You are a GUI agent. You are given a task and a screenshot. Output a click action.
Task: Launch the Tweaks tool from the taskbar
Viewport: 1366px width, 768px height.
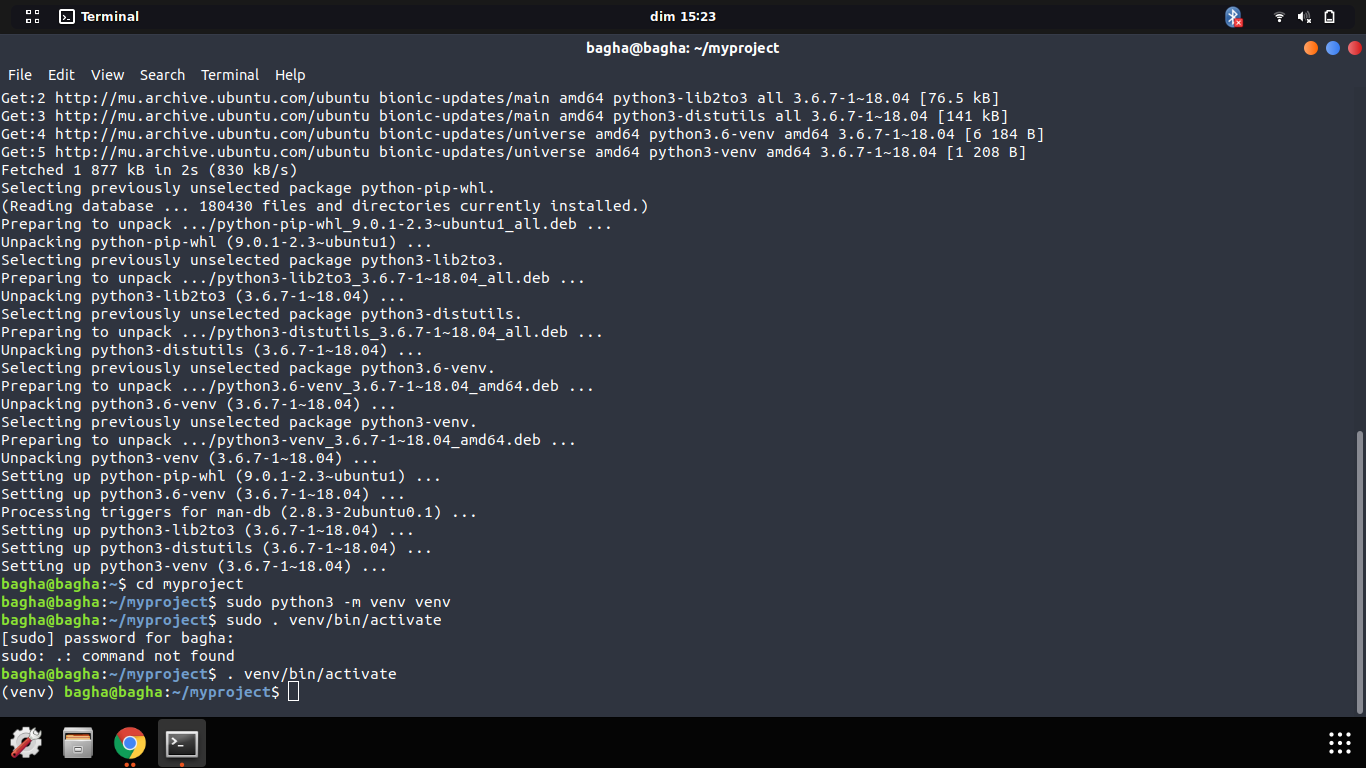click(26, 743)
